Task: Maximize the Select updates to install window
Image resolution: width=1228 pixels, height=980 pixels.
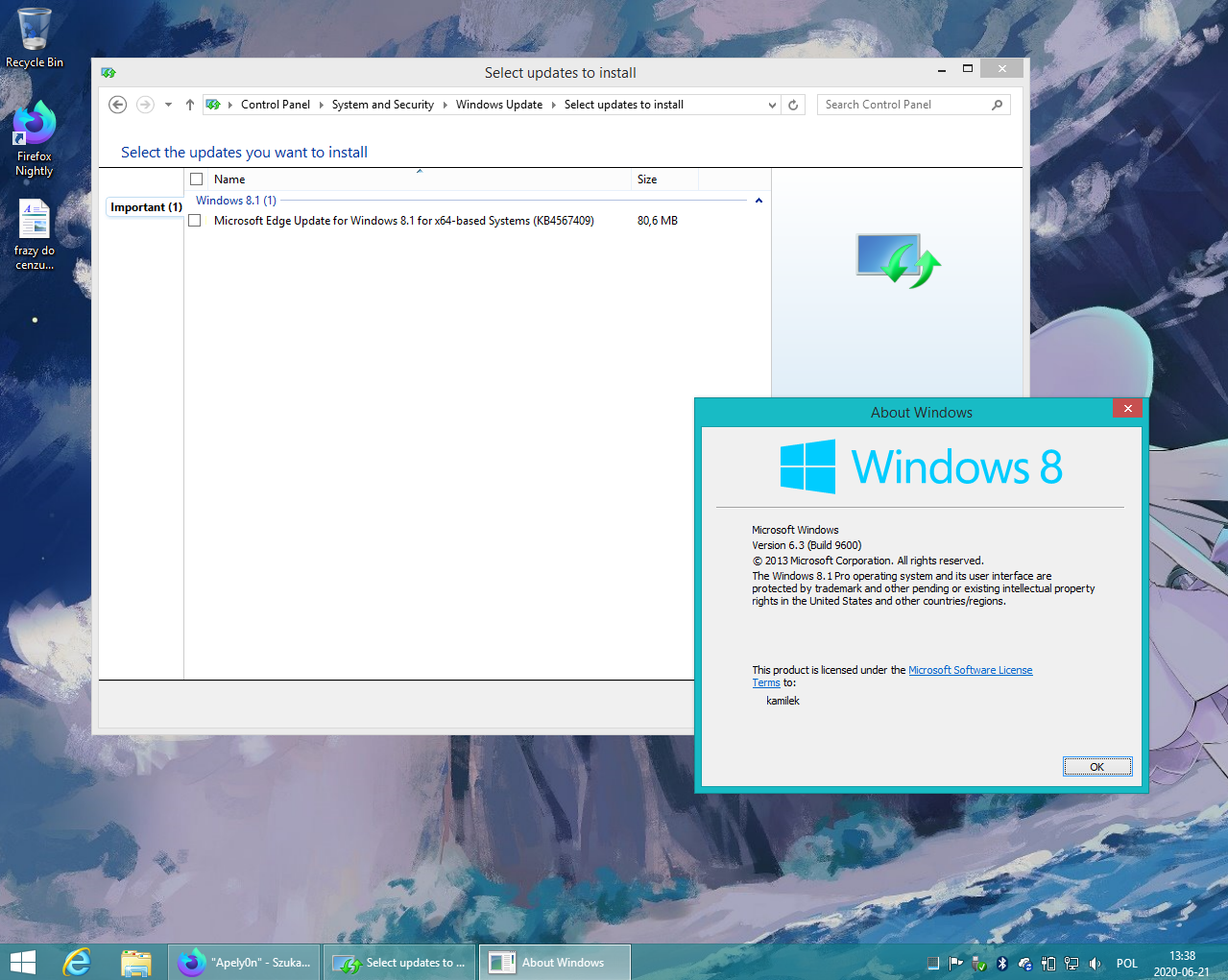Action: pos(968,69)
